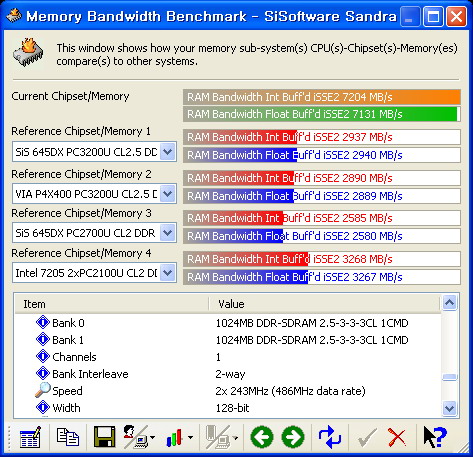
Task: Expand Reference Chipset/Memory 1 SiS 645DX dropdown
Action: (168, 152)
